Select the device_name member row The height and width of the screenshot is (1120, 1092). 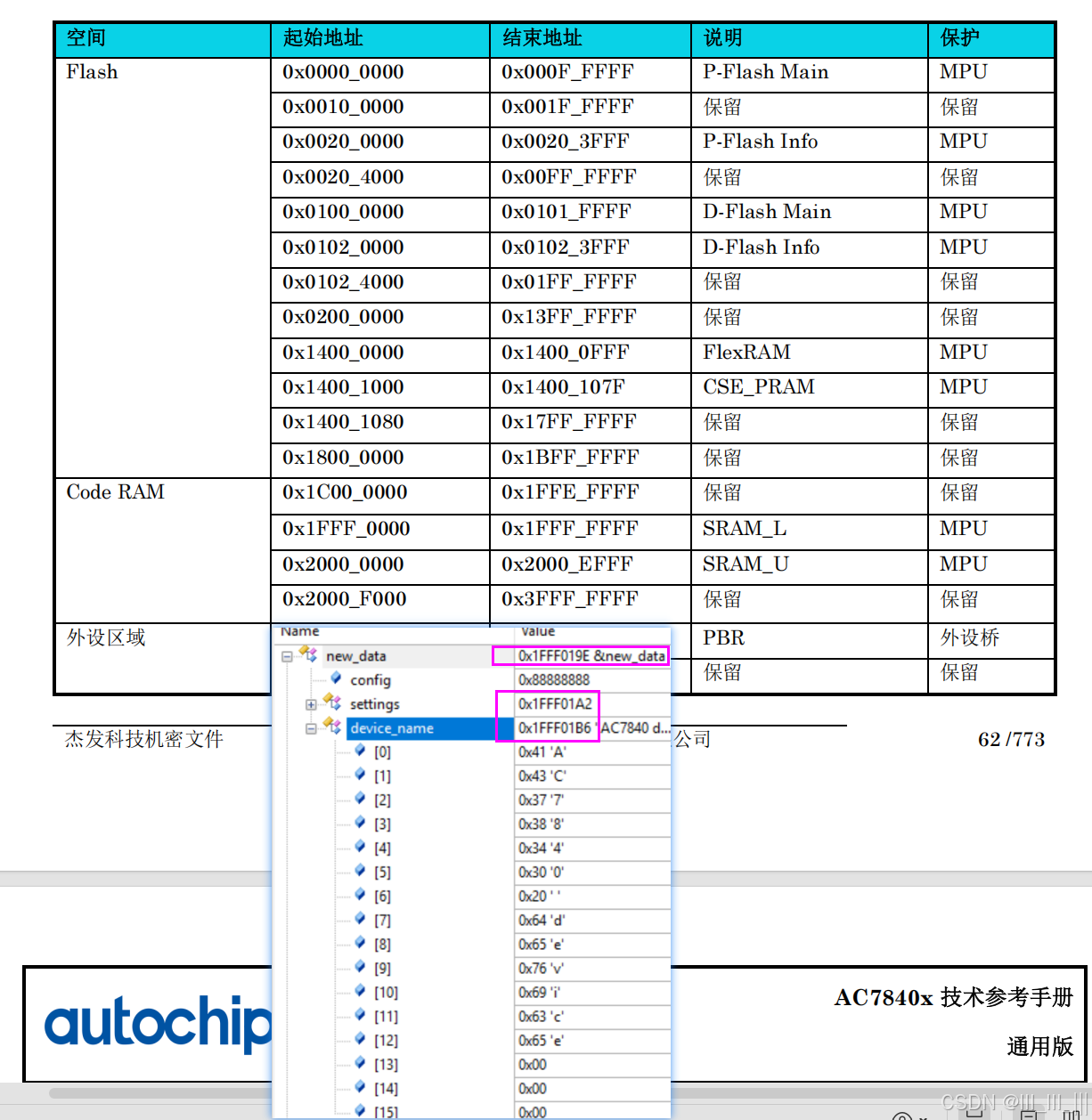pyautogui.click(x=472, y=728)
